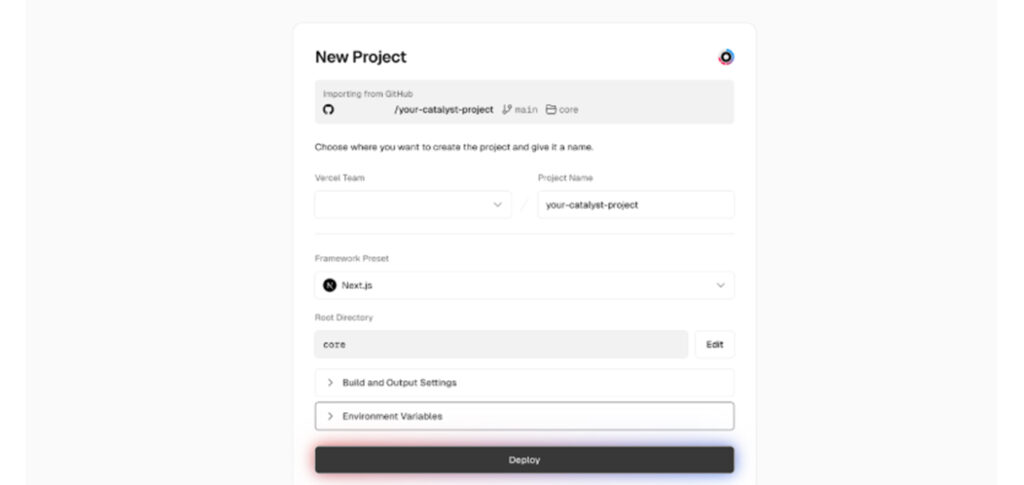Screen dimensions: 1024x485
Task: Open the Vercel Team dropdown
Action: click(413, 204)
